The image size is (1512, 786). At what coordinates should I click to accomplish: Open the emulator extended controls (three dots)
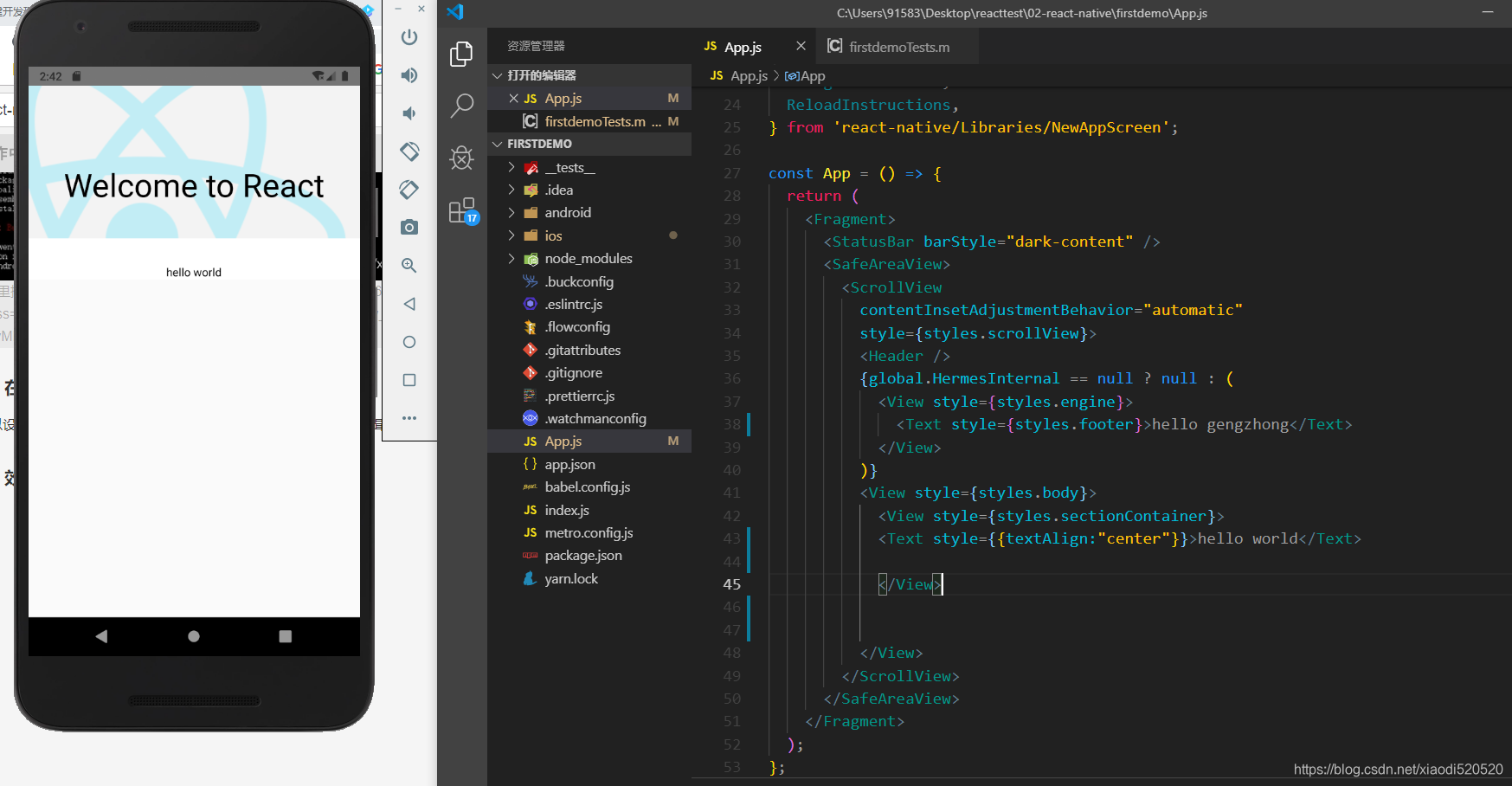[409, 418]
